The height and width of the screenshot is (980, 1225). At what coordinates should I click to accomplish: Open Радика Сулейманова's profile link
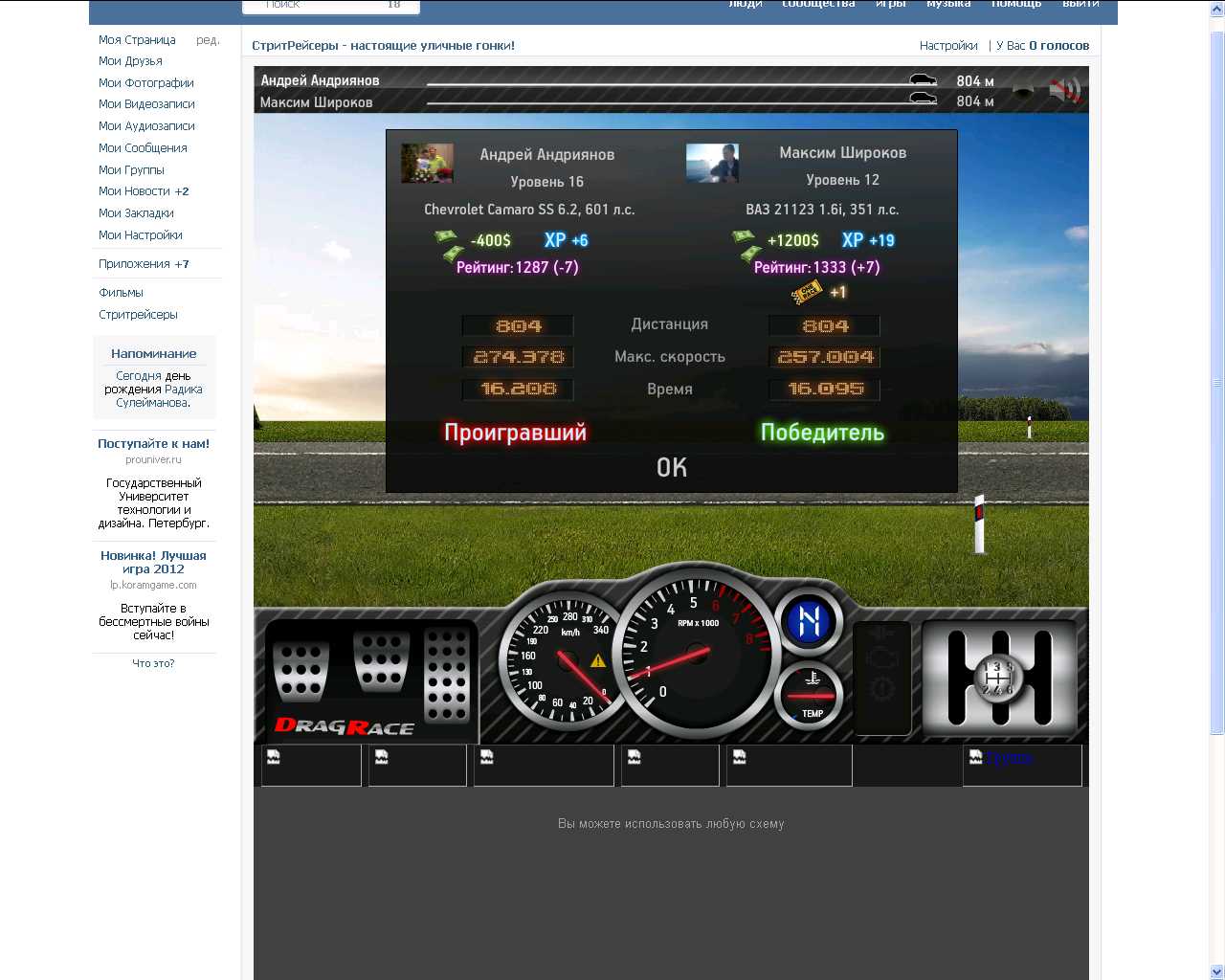(x=159, y=396)
